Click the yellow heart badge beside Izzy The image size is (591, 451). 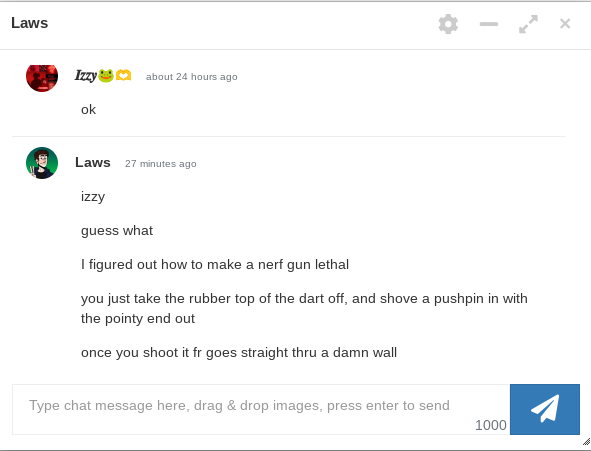pyautogui.click(x=123, y=75)
